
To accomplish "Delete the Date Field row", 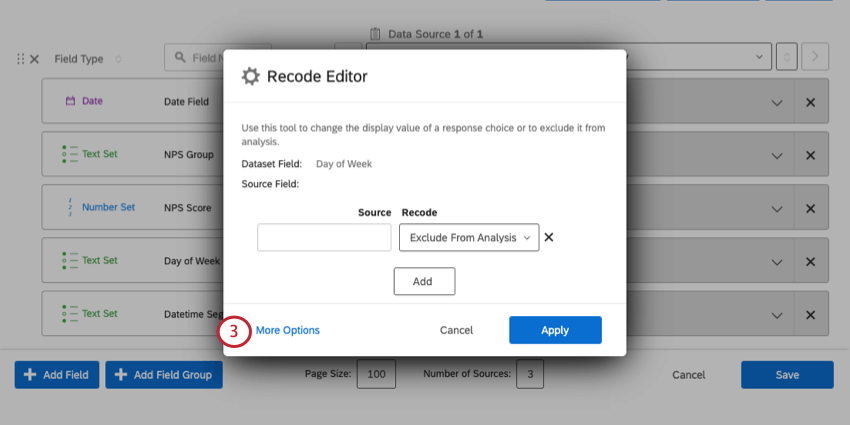I will (810, 102).
